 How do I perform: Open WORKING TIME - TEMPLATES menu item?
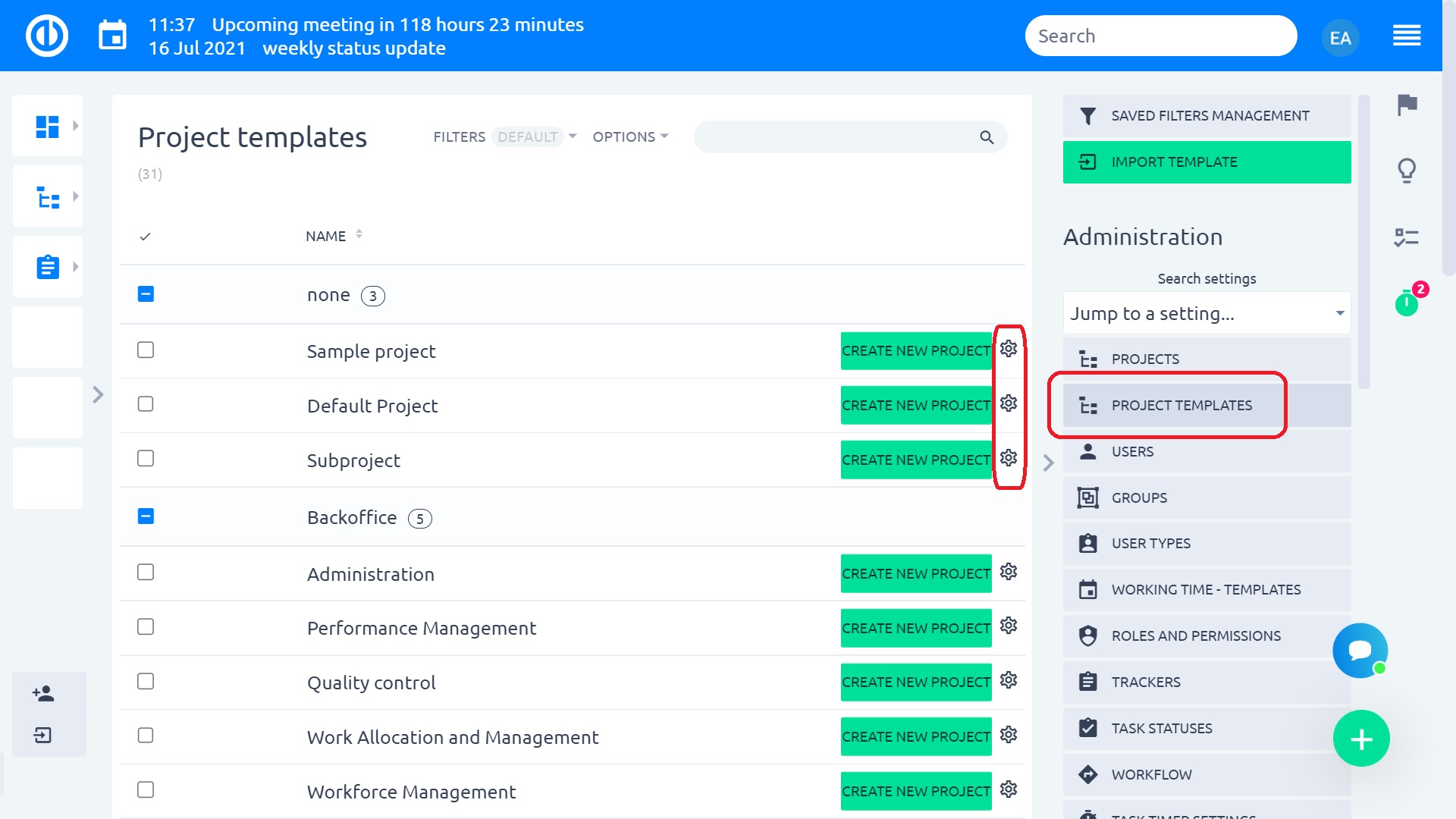click(1207, 590)
